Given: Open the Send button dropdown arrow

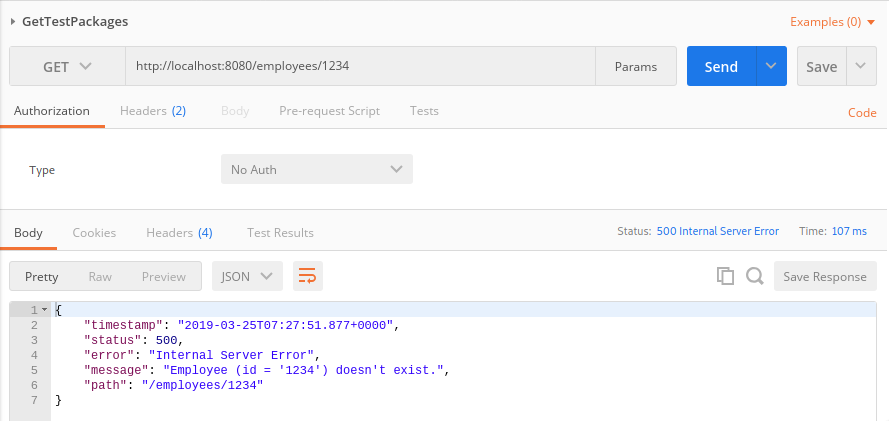Looking at the screenshot, I should click(x=771, y=67).
